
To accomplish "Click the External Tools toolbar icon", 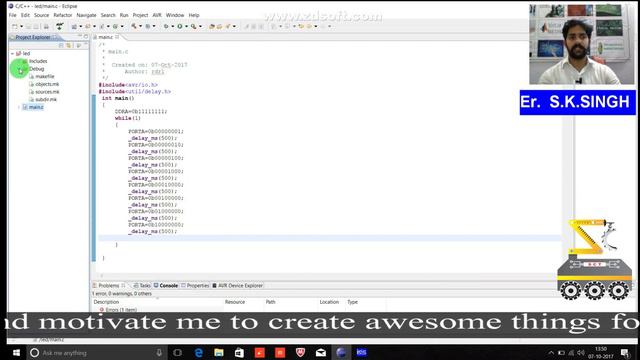I will pyautogui.click(x=193, y=27).
